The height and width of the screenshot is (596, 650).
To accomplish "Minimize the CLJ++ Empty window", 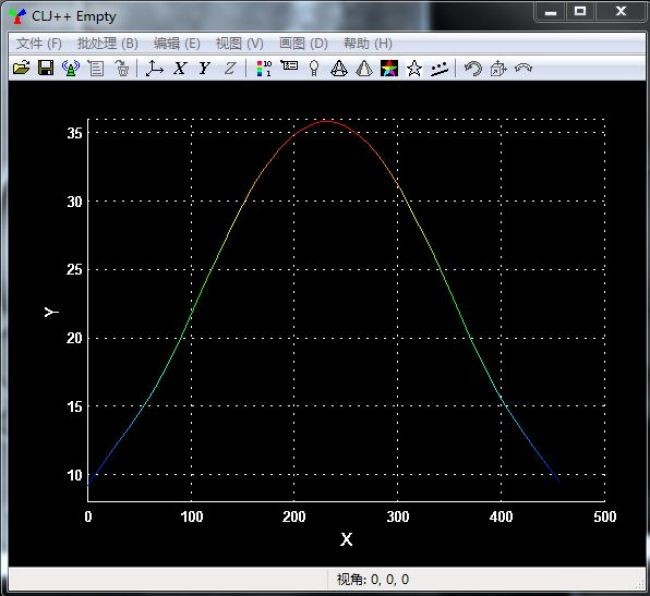I will [x=551, y=12].
